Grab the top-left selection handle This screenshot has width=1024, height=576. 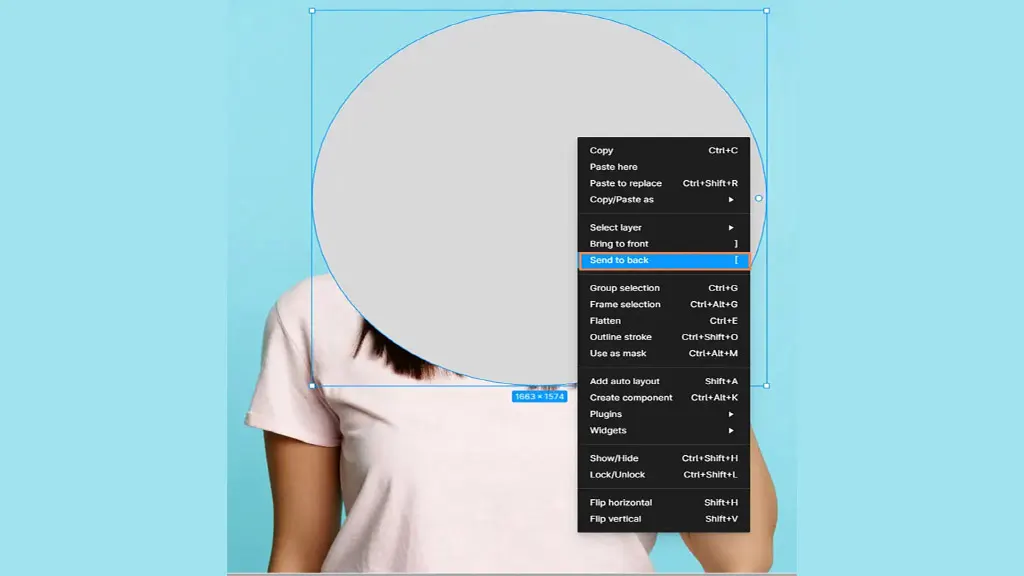point(312,11)
